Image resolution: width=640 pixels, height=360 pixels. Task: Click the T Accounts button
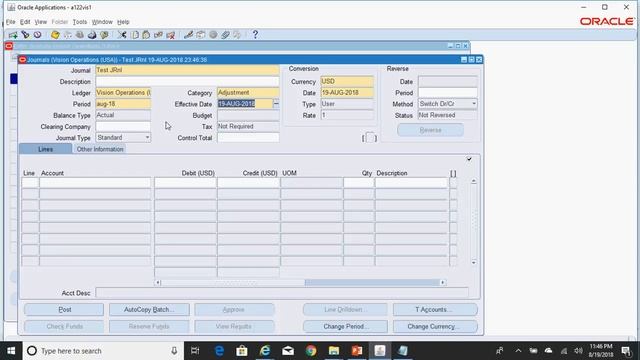click(x=435, y=309)
